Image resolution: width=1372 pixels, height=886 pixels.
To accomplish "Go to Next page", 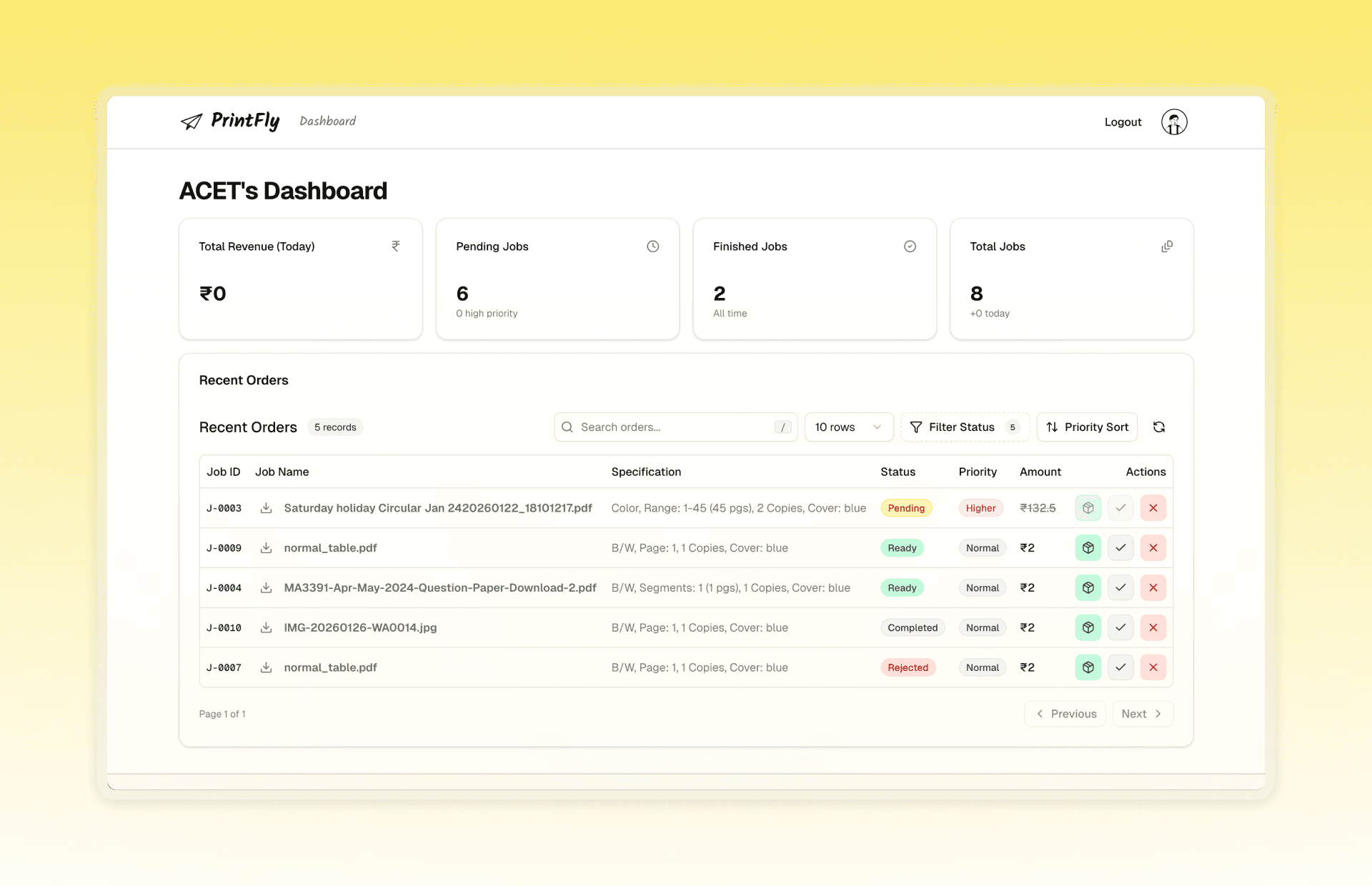I will 1143,714.
